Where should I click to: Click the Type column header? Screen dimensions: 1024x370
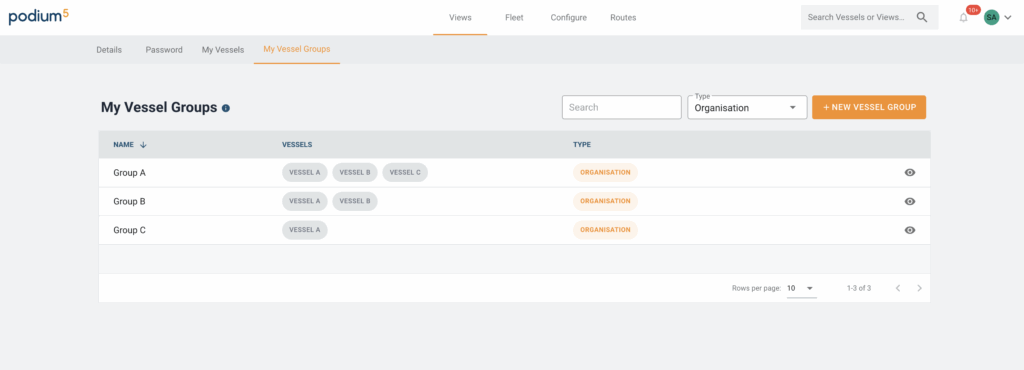582,145
